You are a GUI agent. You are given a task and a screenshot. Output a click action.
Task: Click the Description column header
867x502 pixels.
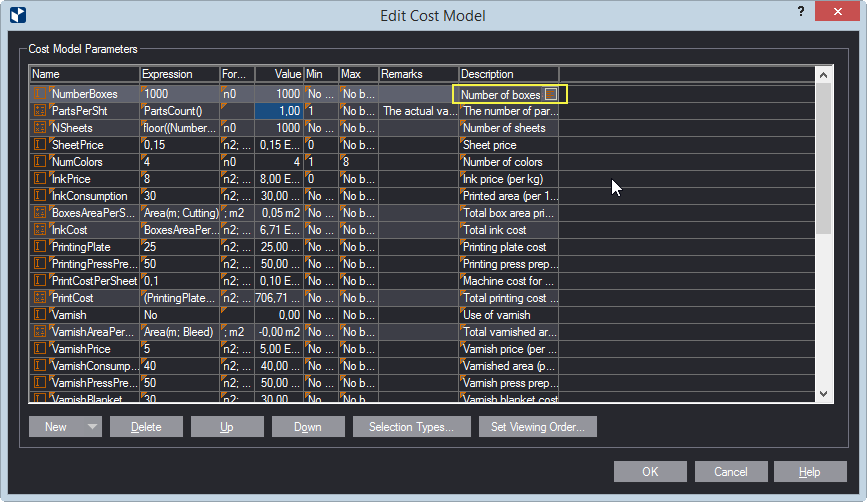[x=509, y=74]
